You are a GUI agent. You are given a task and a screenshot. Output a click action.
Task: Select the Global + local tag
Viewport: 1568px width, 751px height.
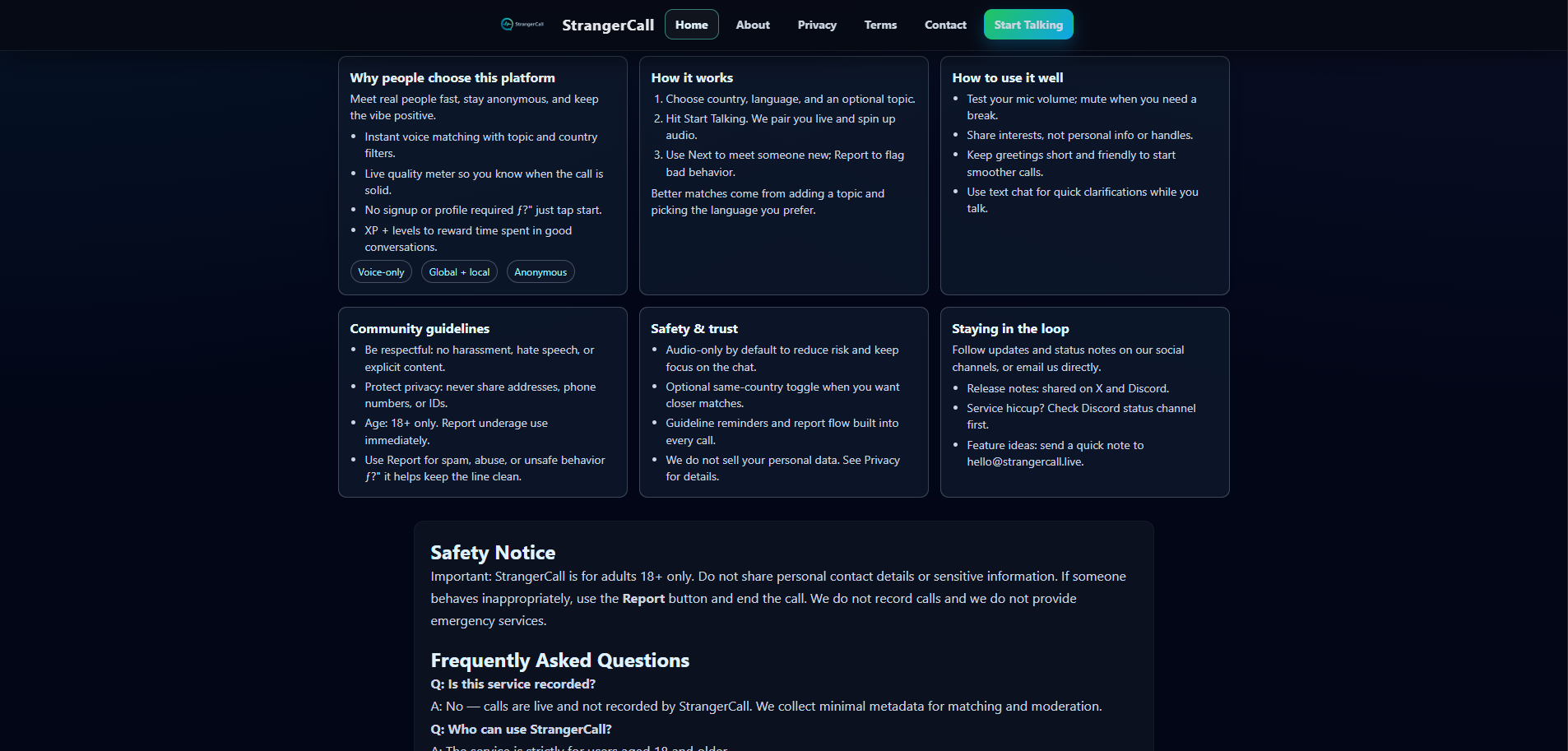point(459,272)
